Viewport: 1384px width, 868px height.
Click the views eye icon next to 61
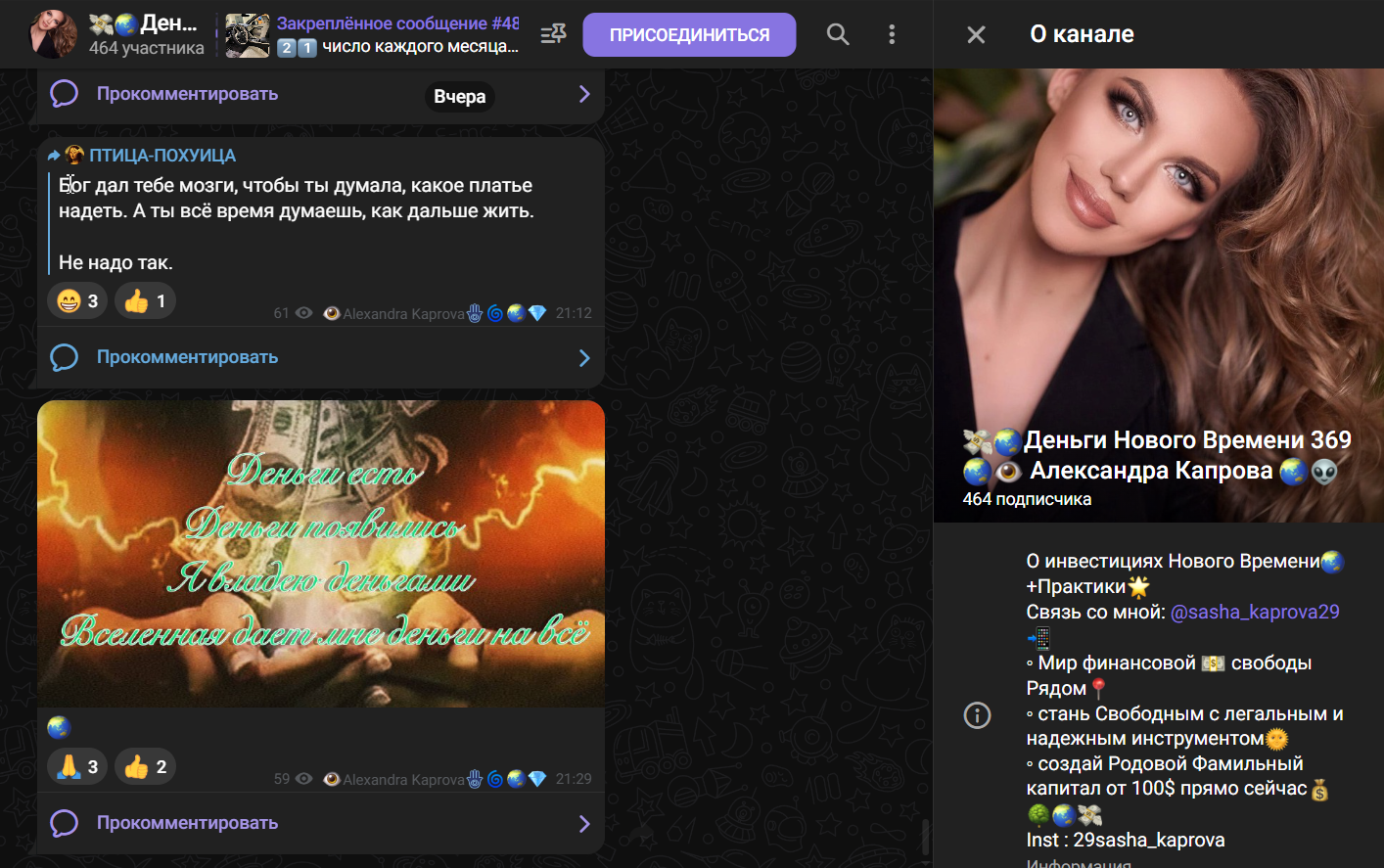[x=304, y=313]
